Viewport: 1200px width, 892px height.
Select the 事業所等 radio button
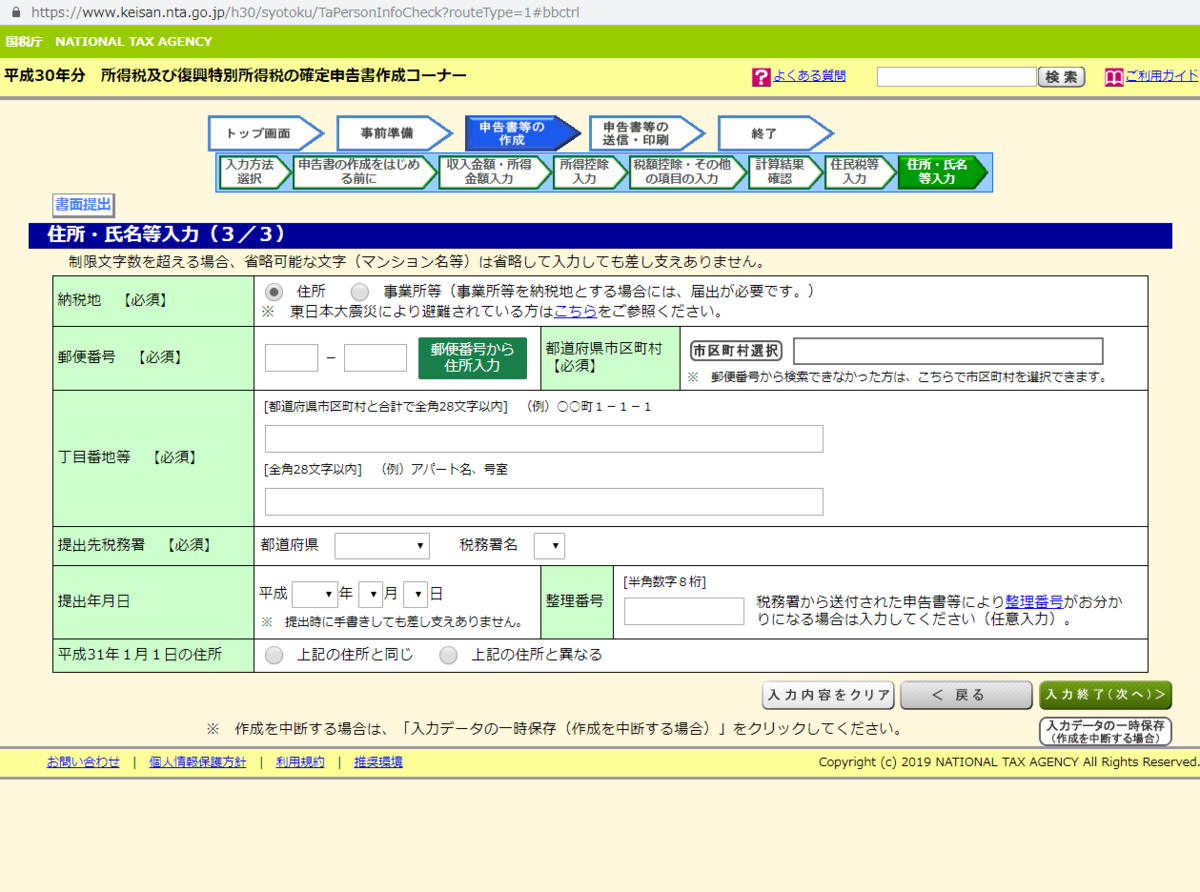[360, 292]
